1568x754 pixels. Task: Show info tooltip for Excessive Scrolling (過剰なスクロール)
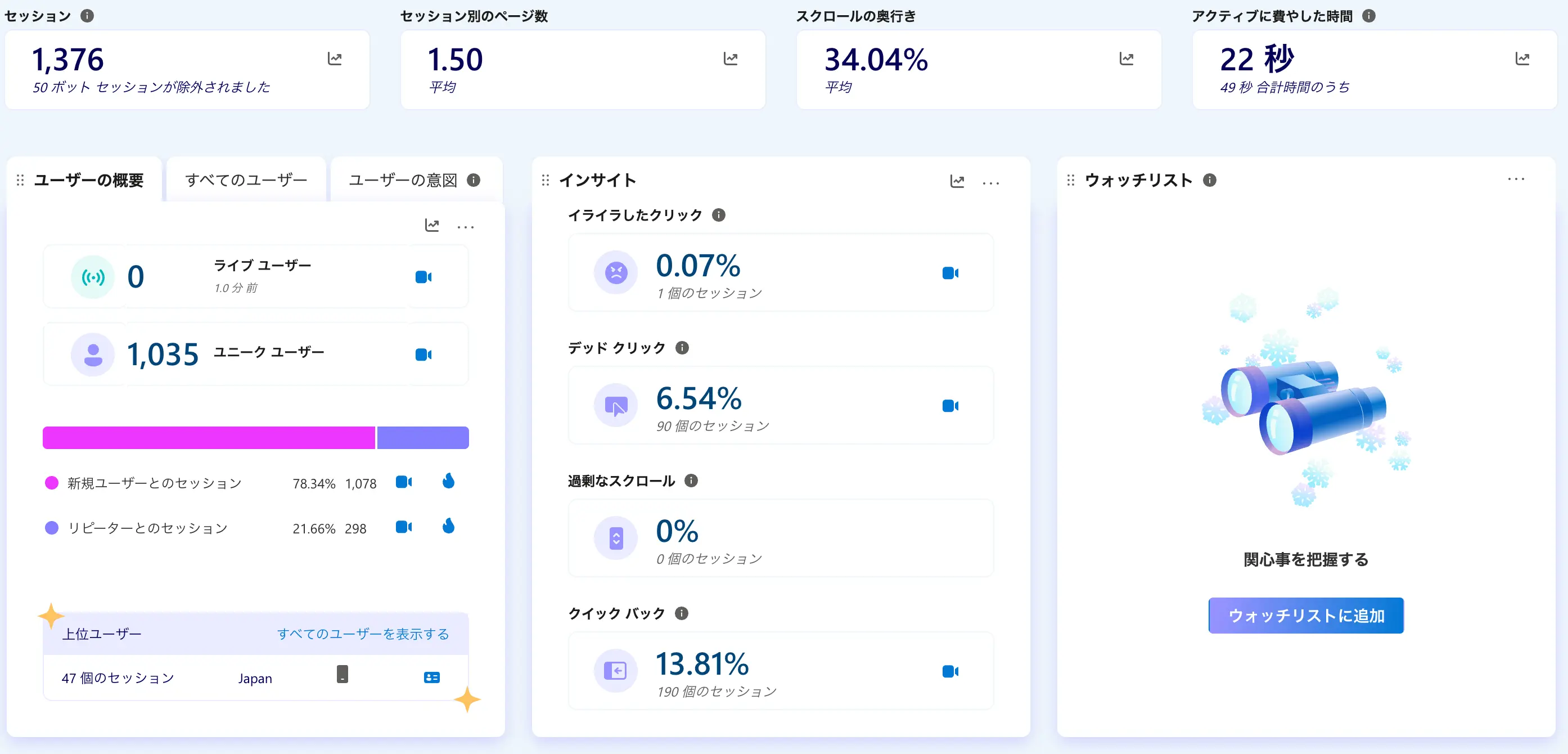[691, 481]
